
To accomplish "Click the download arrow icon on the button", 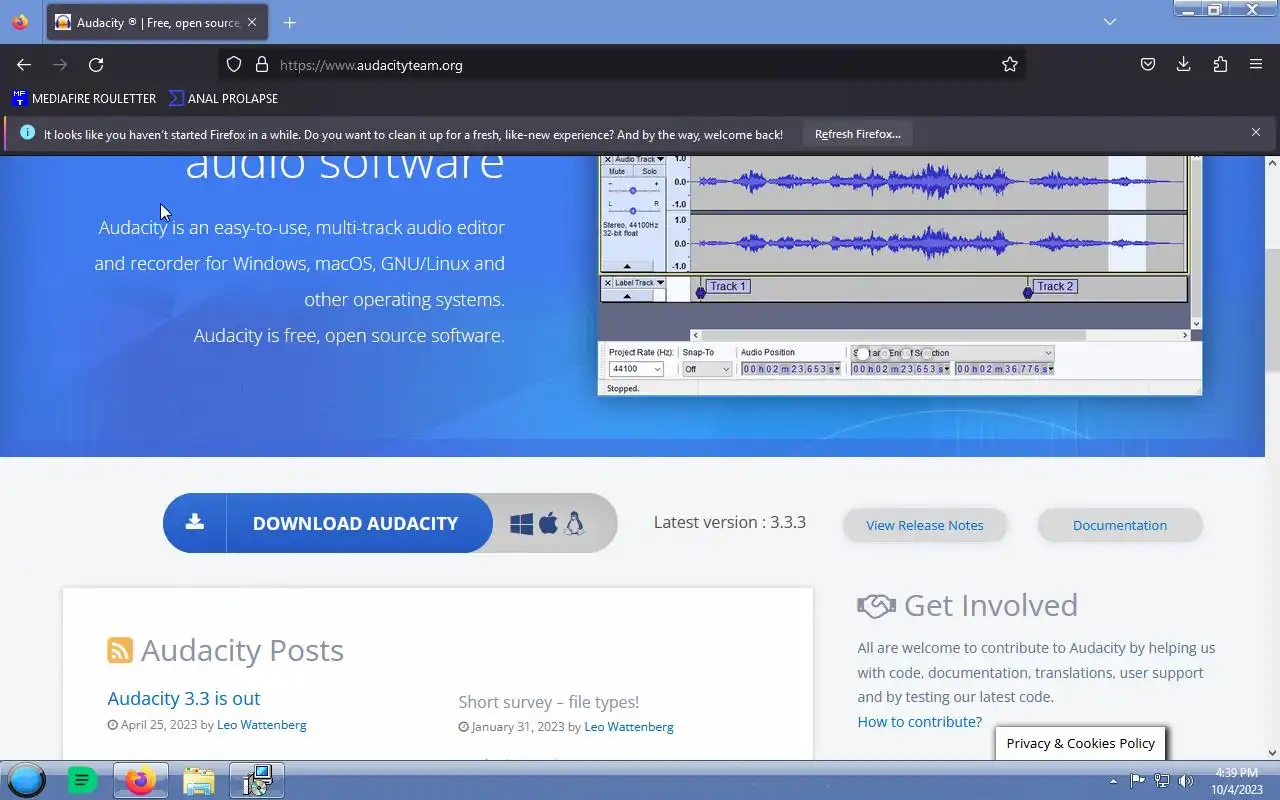I will pyautogui.click(x=195, y=522).
